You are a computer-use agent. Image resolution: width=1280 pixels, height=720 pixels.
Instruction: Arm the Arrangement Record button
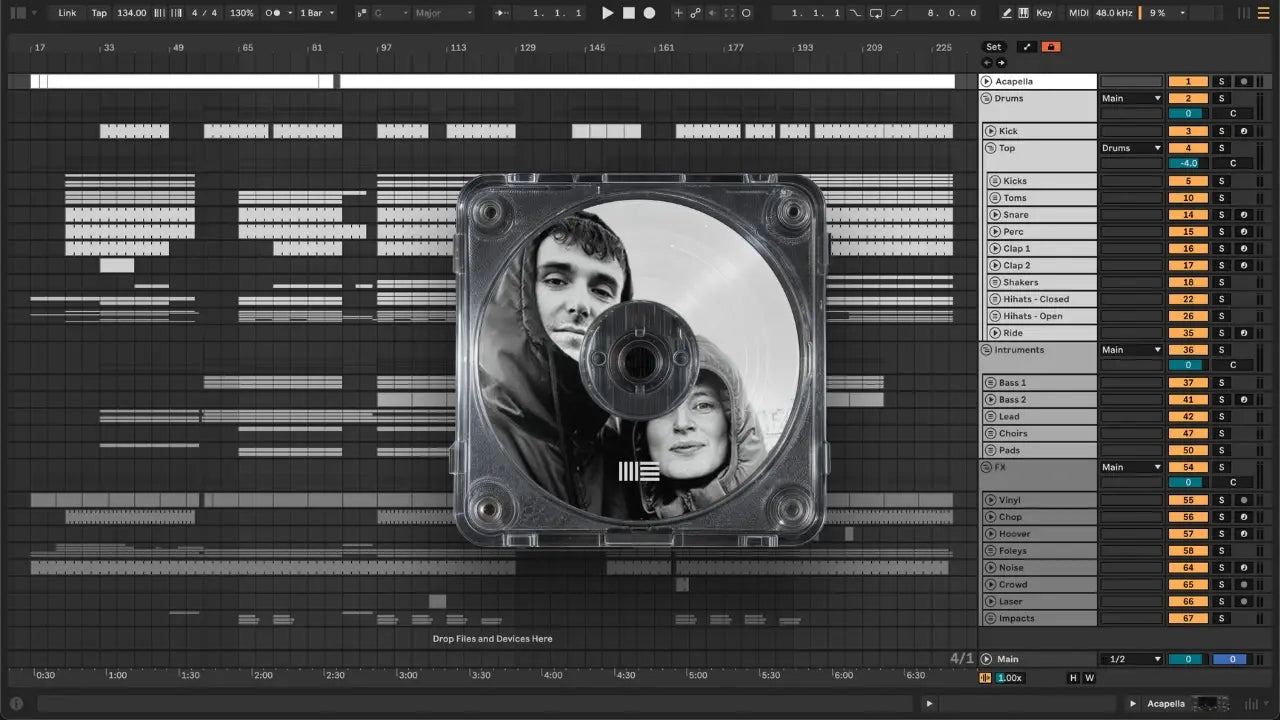pos(650,13)
